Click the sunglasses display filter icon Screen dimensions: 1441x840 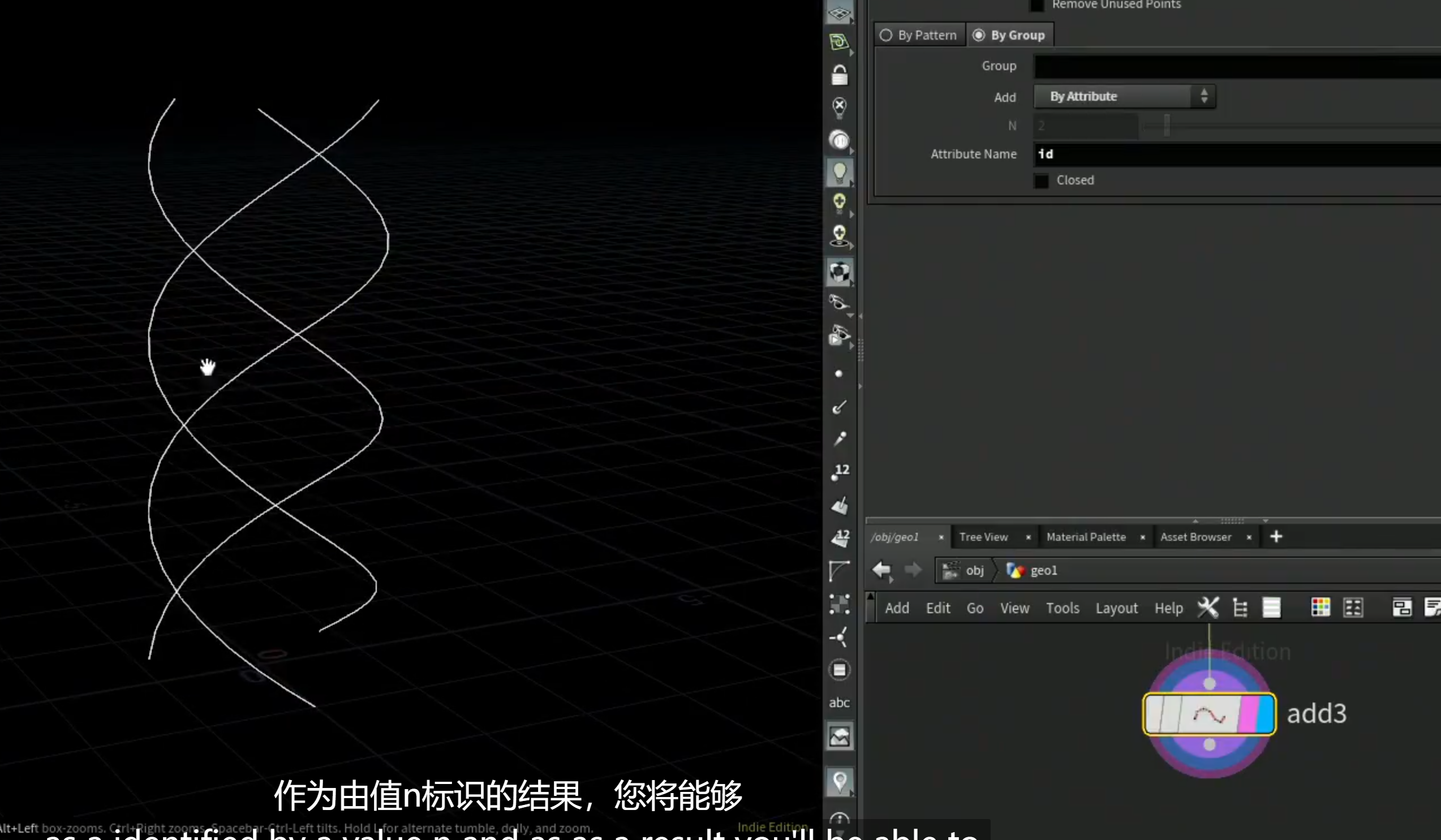839,303
